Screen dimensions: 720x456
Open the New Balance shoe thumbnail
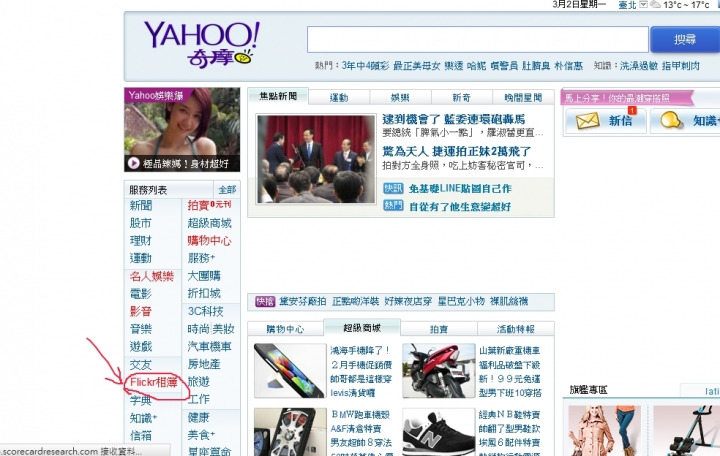pyautogui.click(x=439, y=432)
